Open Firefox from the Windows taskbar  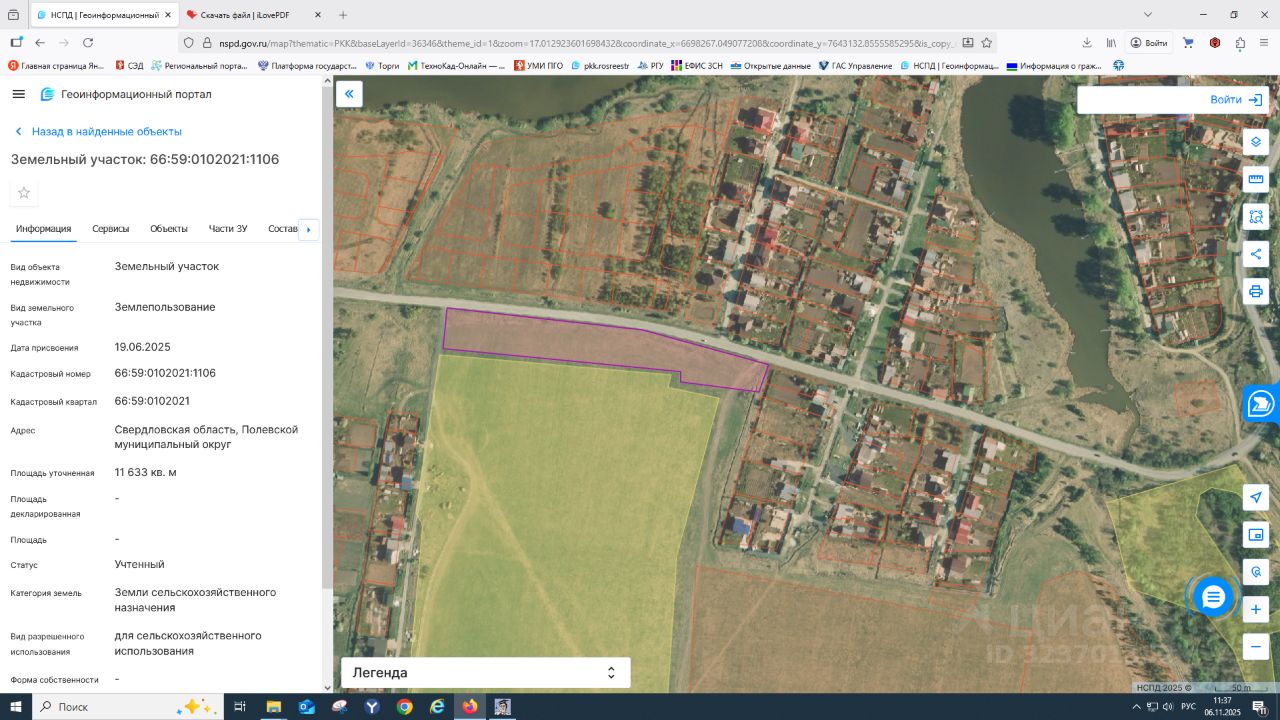(470, 707)
